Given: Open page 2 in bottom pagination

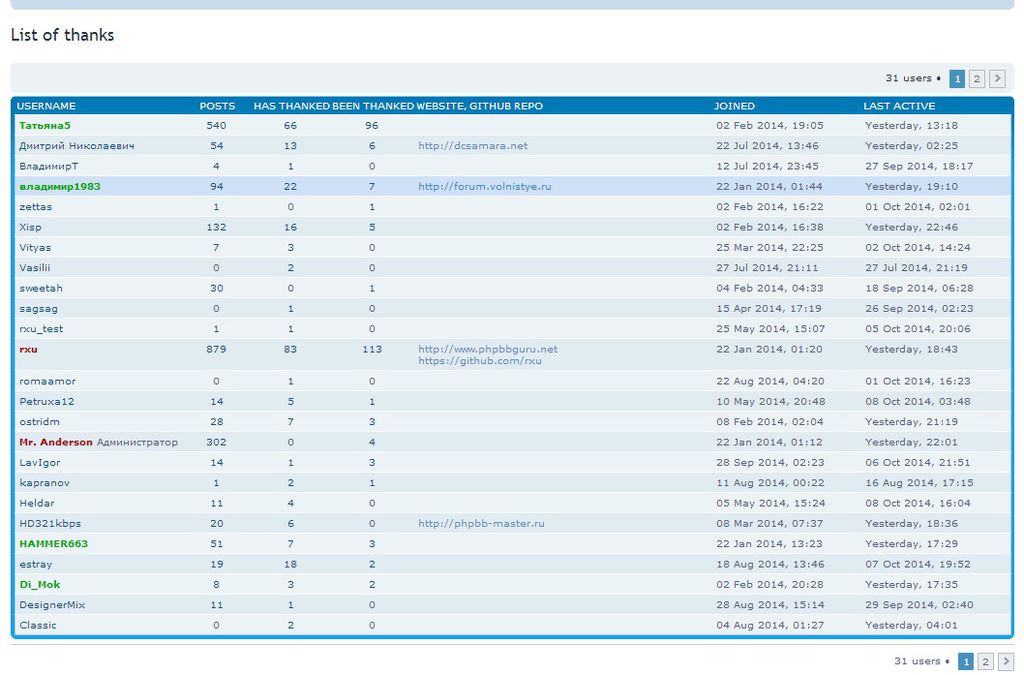Looking at the screenshot, I should (x=985, y=661).
